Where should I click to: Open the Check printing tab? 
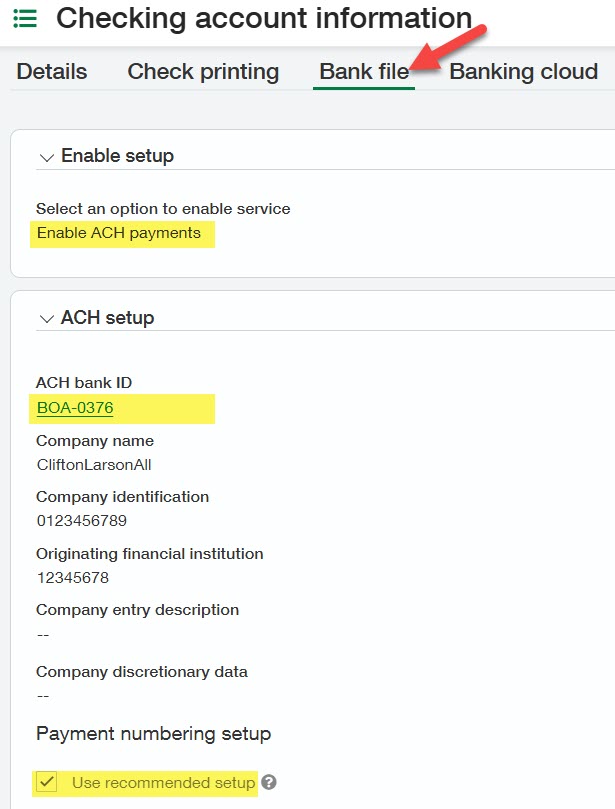click(x=202, y=71)
